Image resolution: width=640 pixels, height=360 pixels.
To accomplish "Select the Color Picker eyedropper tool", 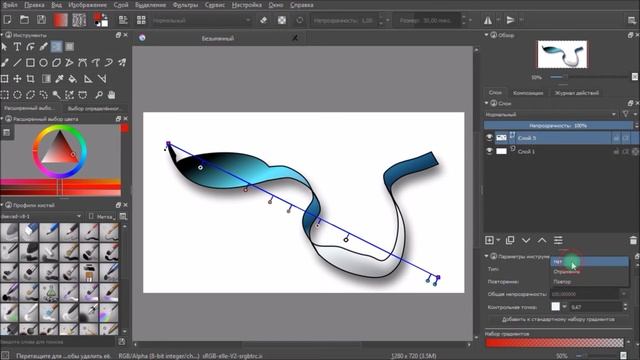I will click(59, 79).
